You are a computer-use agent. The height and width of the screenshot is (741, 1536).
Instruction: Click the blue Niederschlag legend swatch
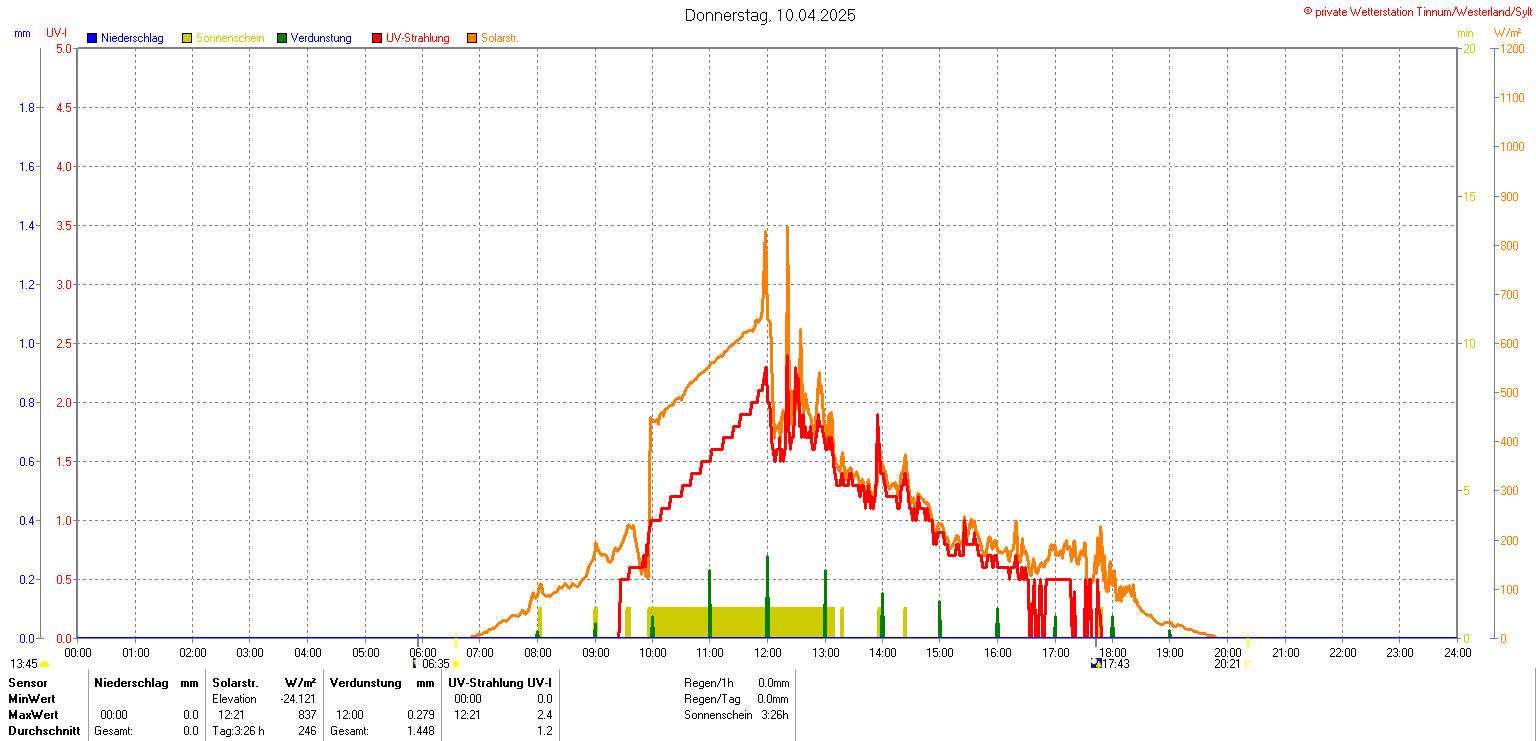pos(92,38)
